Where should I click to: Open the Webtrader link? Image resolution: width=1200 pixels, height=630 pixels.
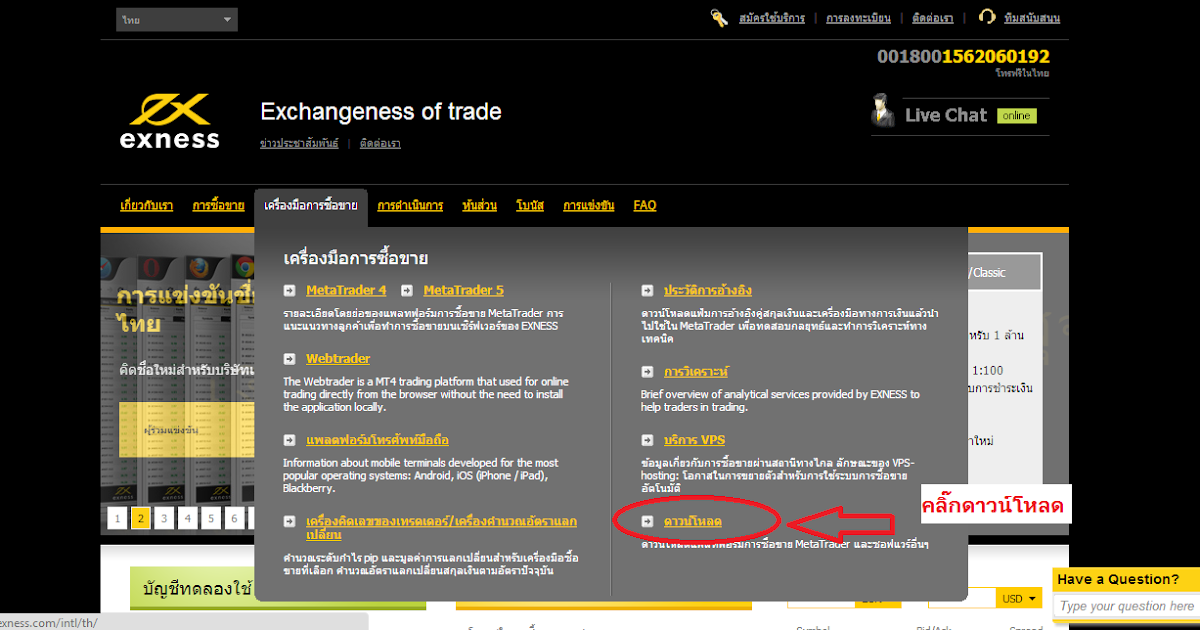tap(338, 359)
